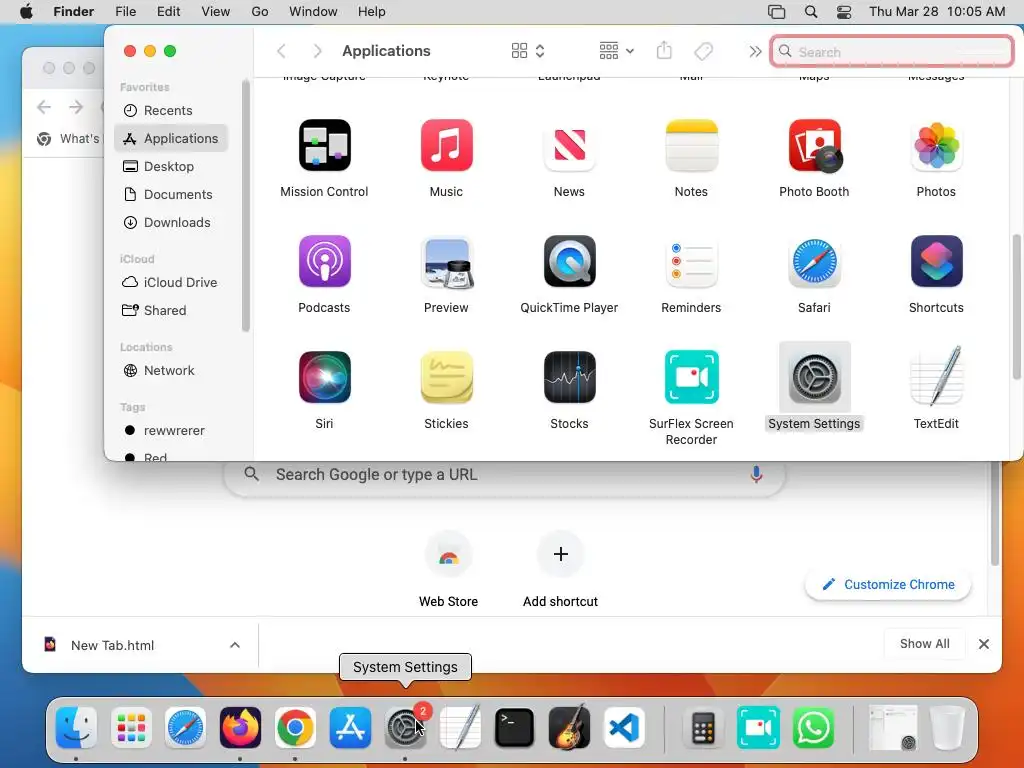Launch Firefox from the Dock
1024x768 pixels.
click(x=240, y=728)
